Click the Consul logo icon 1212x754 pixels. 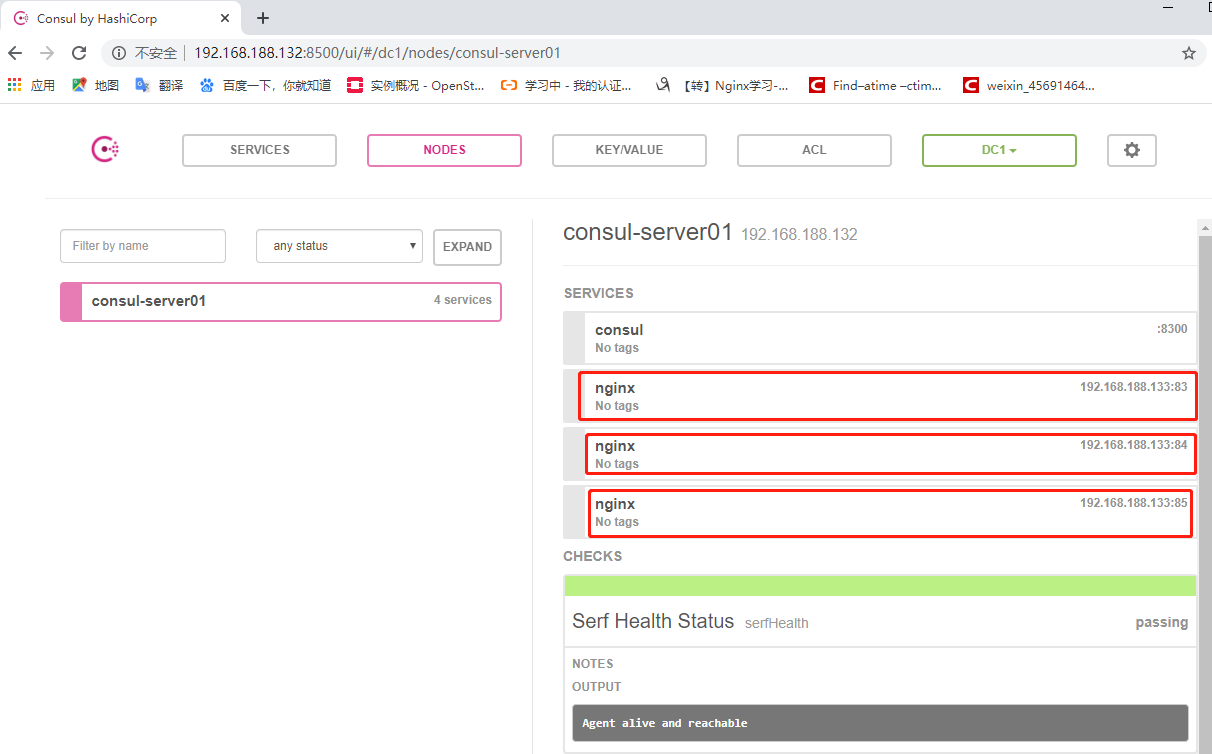pyautogui.click(x=105, y=150)
